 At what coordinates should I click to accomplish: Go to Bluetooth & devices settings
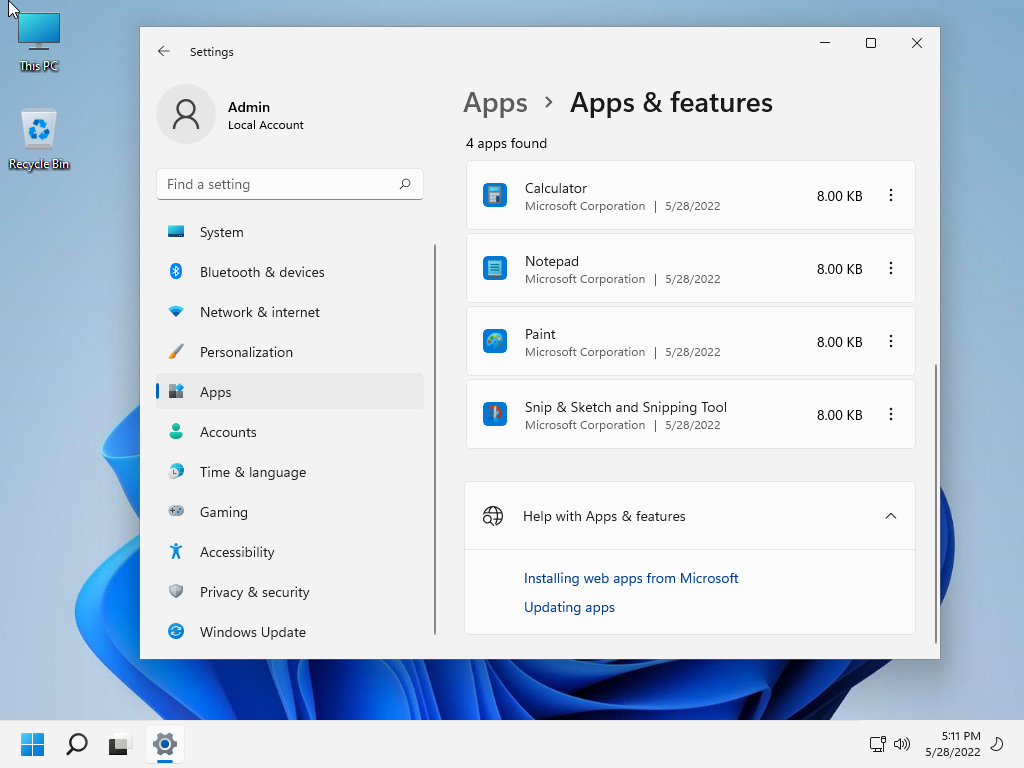click(262, 272)
